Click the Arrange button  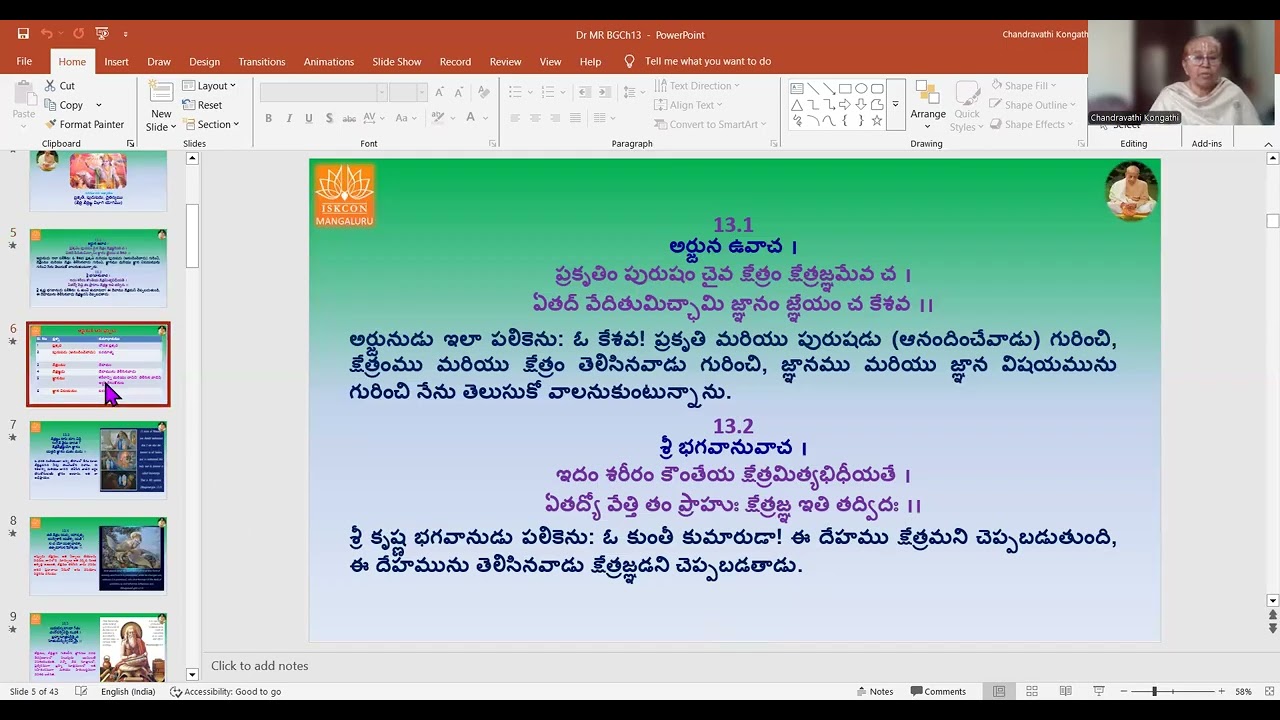click(928, 105)
